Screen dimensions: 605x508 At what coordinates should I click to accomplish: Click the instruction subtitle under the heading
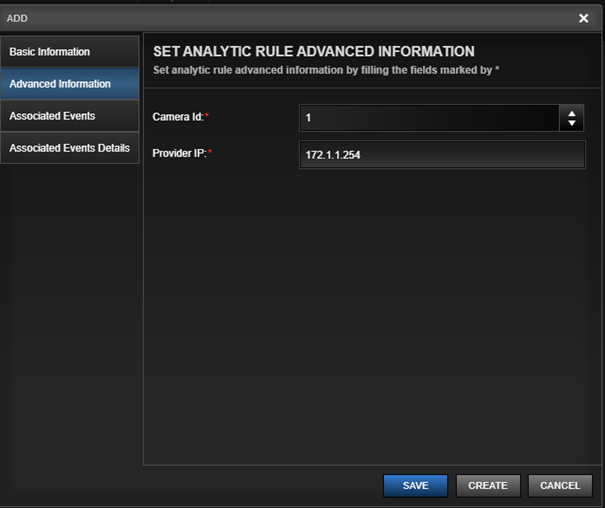pos(326,70)
